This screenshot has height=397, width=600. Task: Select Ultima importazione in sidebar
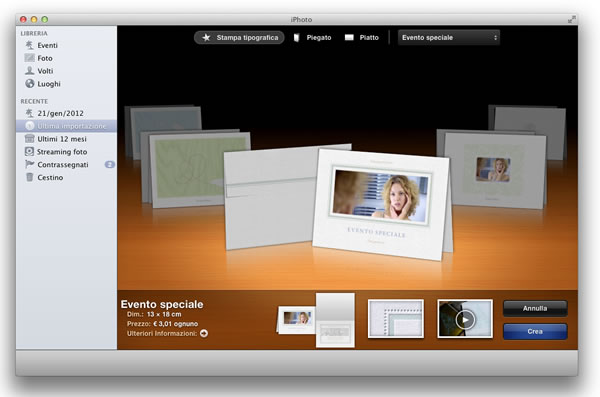(x=66, y=126)
